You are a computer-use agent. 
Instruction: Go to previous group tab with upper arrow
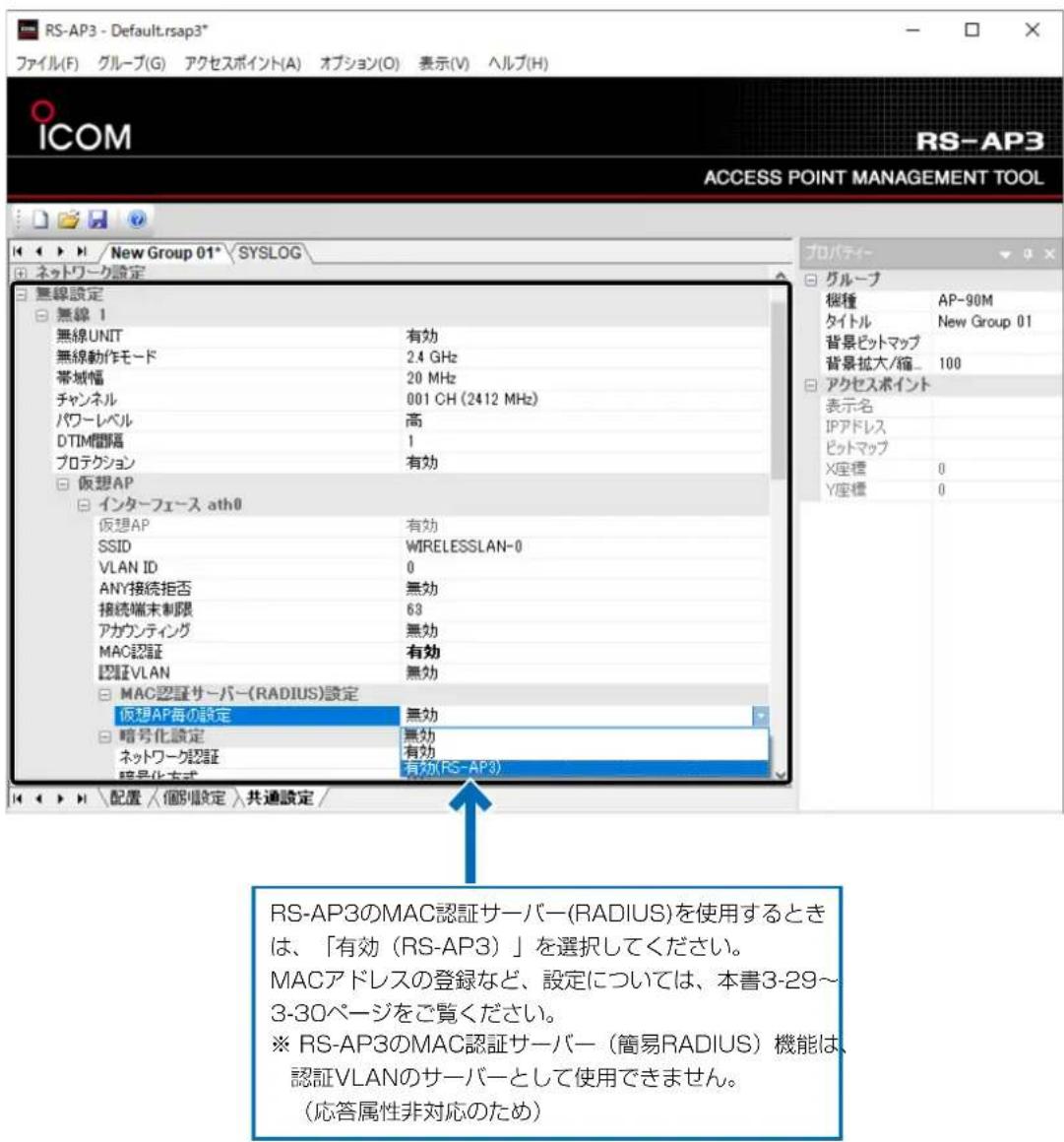click(38, 252)
